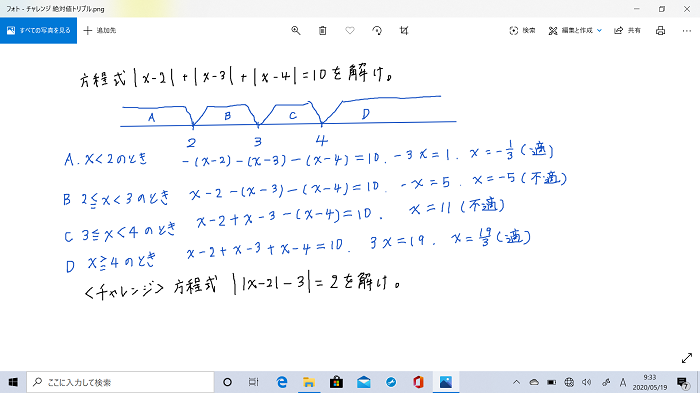700x393 pixels.
Task: Delete the photo with trash icon
Action: tap(322, 30)
